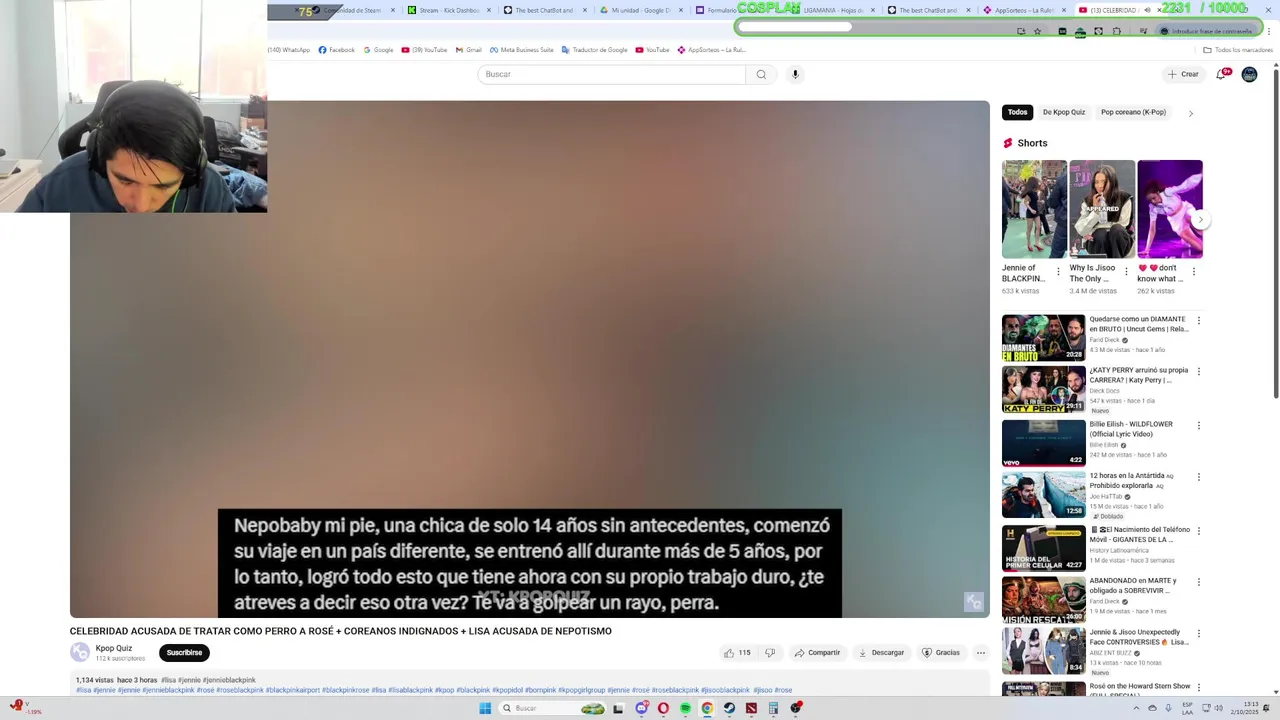Switch to Stream - Kick Dashboard tab
Screen dimensions: 1280x720
tap(449, 10)
